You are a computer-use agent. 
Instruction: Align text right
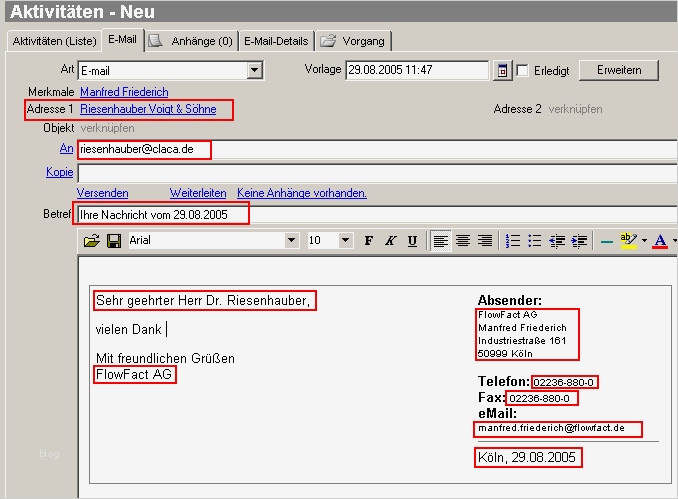485,240
